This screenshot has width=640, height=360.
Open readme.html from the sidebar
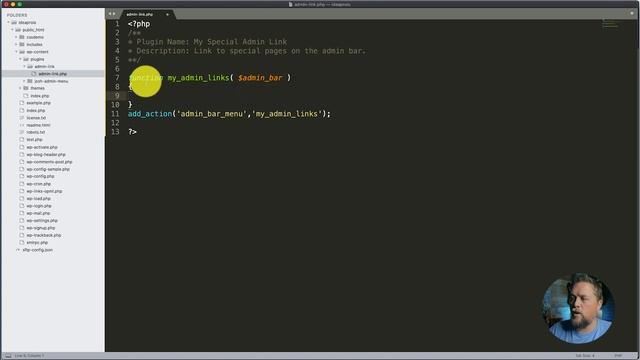click(x=38, y=125)
